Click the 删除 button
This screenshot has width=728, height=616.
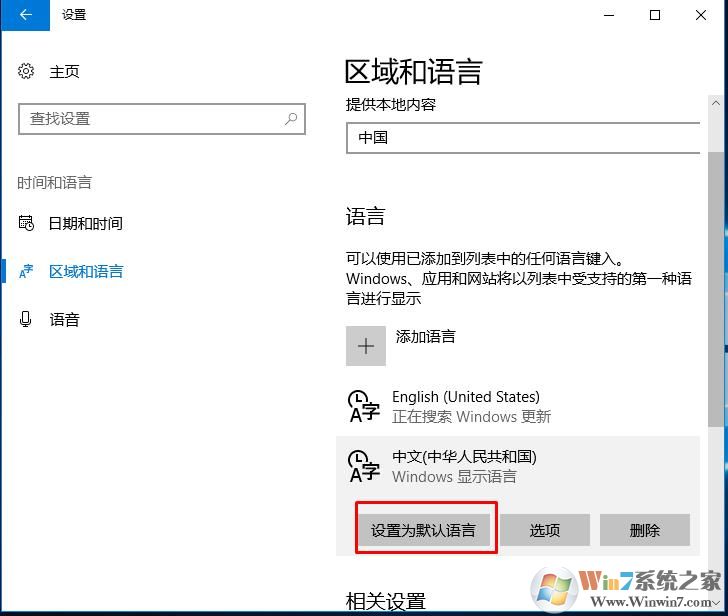645,530
